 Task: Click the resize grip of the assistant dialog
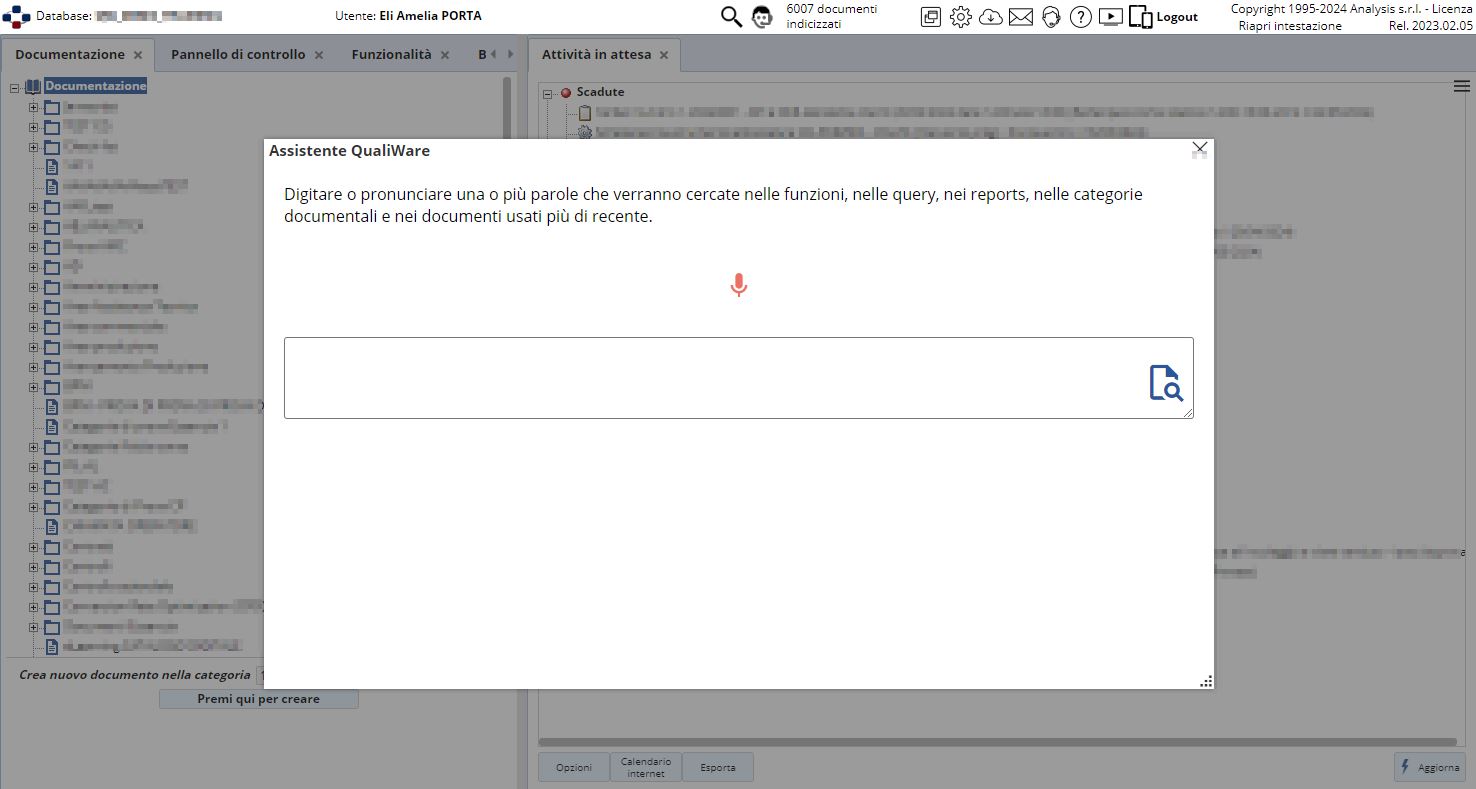pos(1206,681)
